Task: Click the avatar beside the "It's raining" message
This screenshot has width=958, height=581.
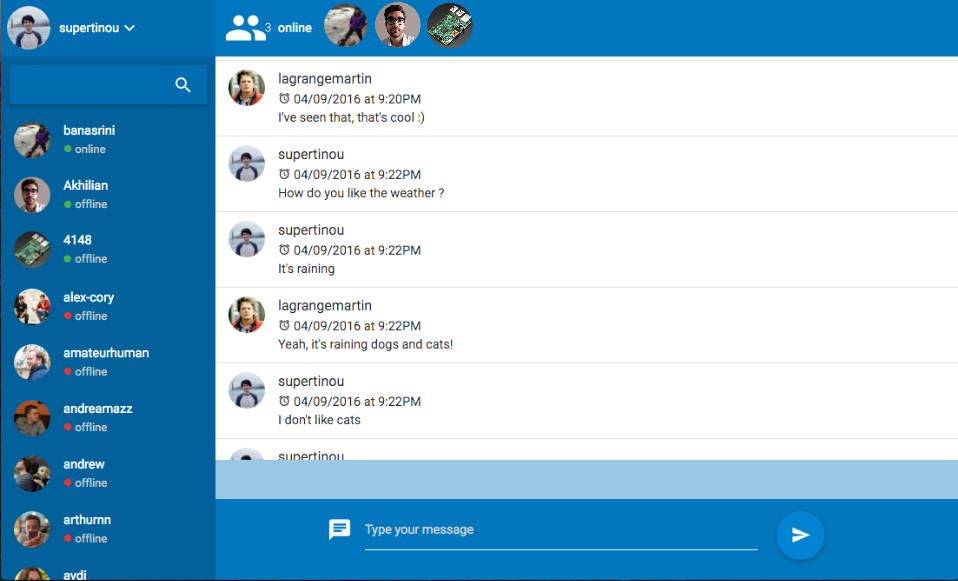Action: coord(246,239)
